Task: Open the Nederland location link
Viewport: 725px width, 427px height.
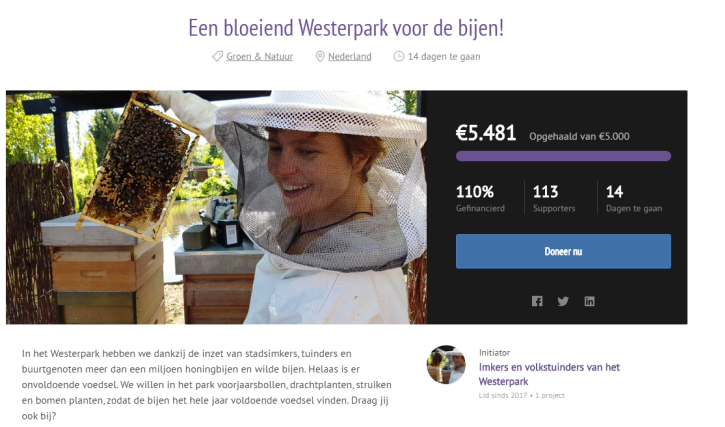Action: (x=350, y=56)
